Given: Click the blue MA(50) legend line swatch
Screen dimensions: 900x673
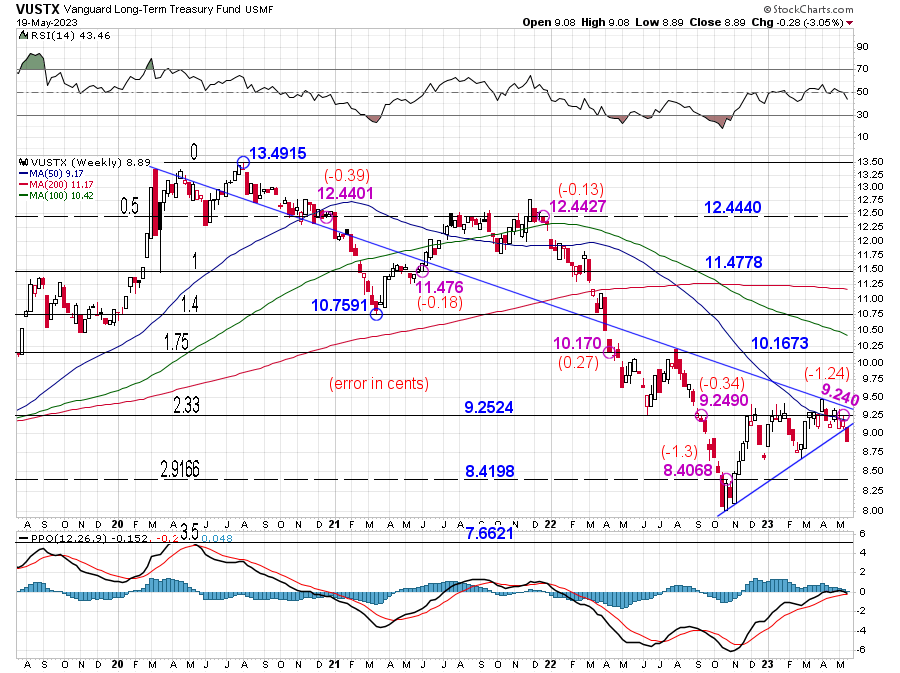Looking at the screenshot, I should point(24,173).
